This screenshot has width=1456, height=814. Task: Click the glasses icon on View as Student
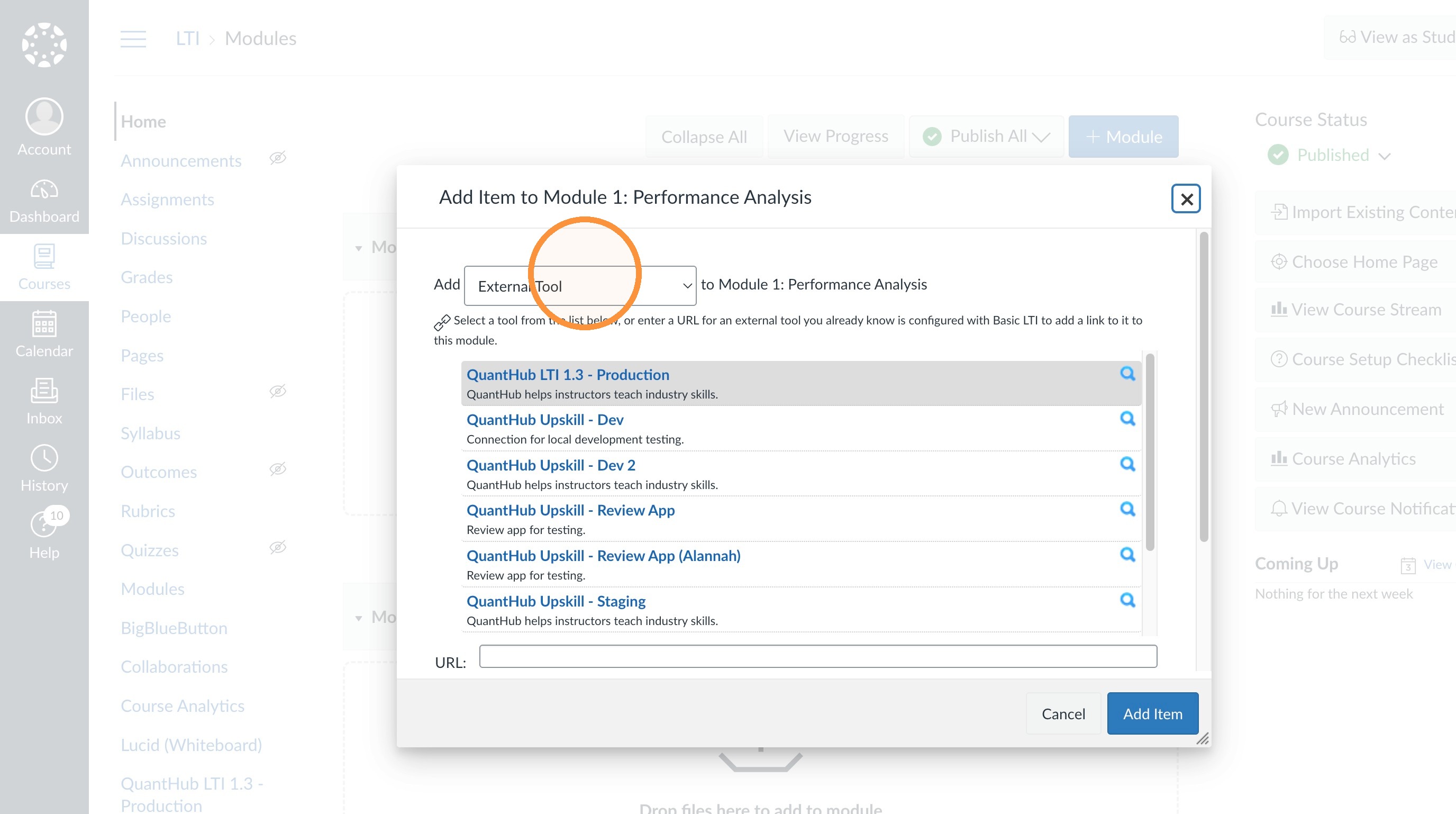[x=1348, y=37]
